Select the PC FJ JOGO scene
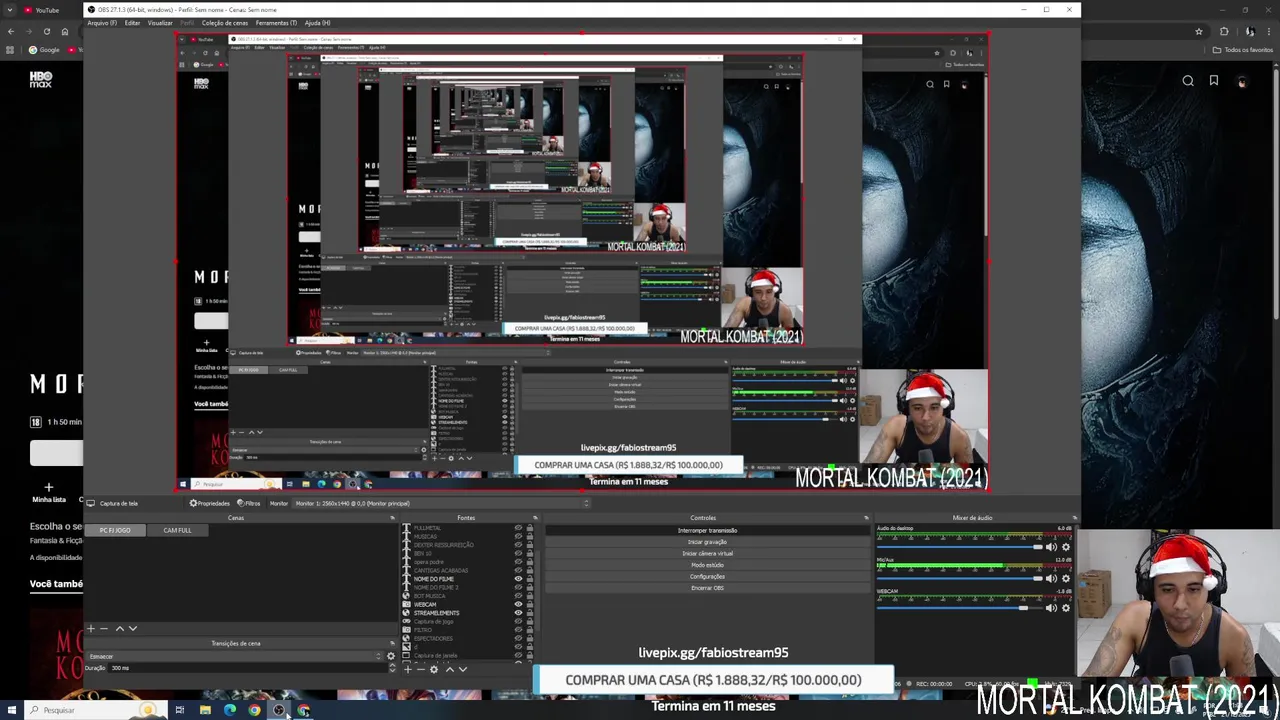 [115, 530]
